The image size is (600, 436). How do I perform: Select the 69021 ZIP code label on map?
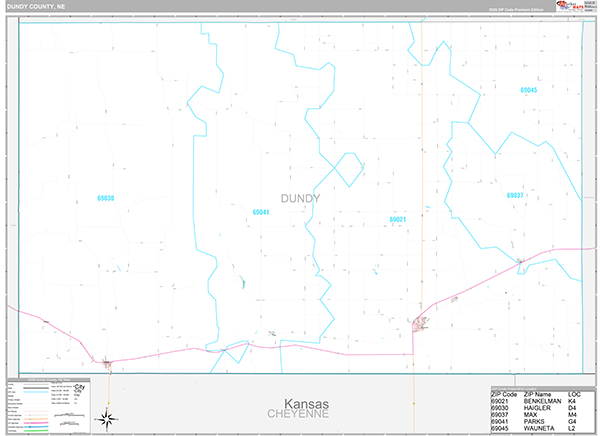[398, 219]
